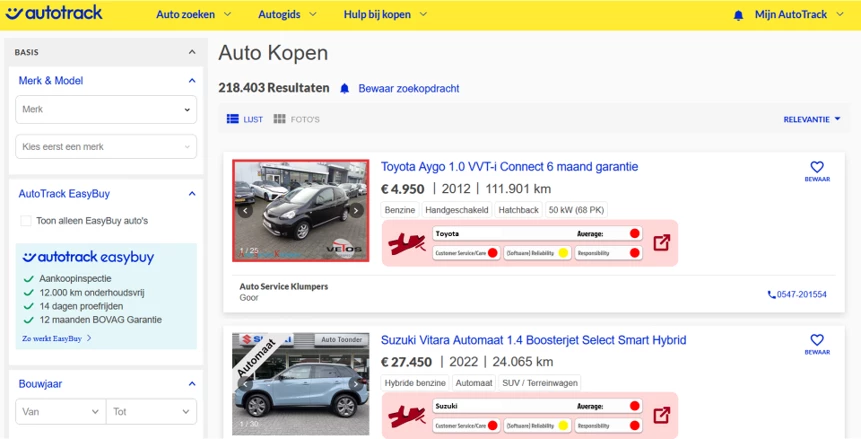
Task: Open the Auto zoeken menu
Action: point(193,15)
